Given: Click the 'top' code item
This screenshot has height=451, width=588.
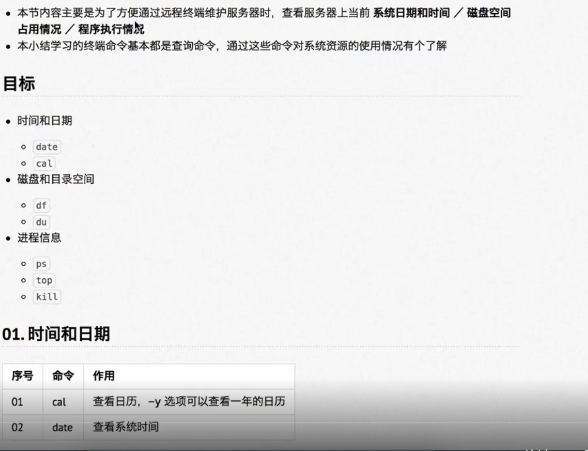Looking at the screenshot, I should (44, 280).
